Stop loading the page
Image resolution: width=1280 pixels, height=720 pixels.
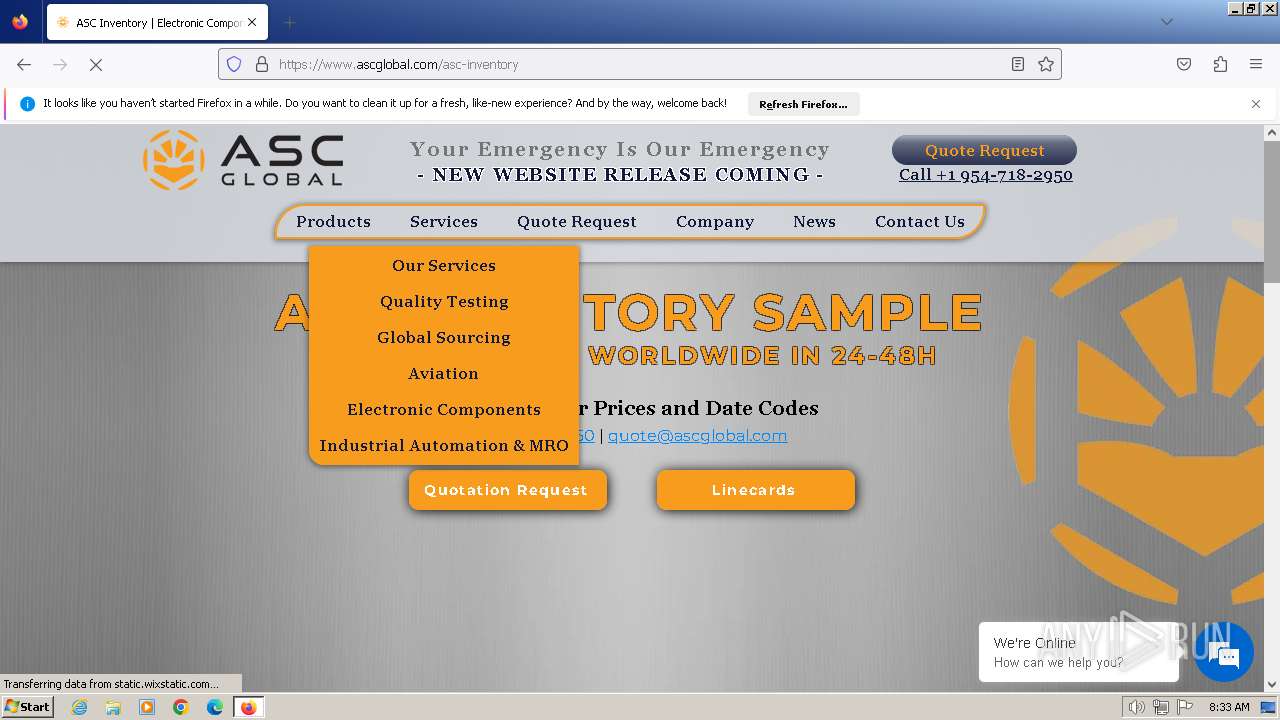tap(96, 64)
